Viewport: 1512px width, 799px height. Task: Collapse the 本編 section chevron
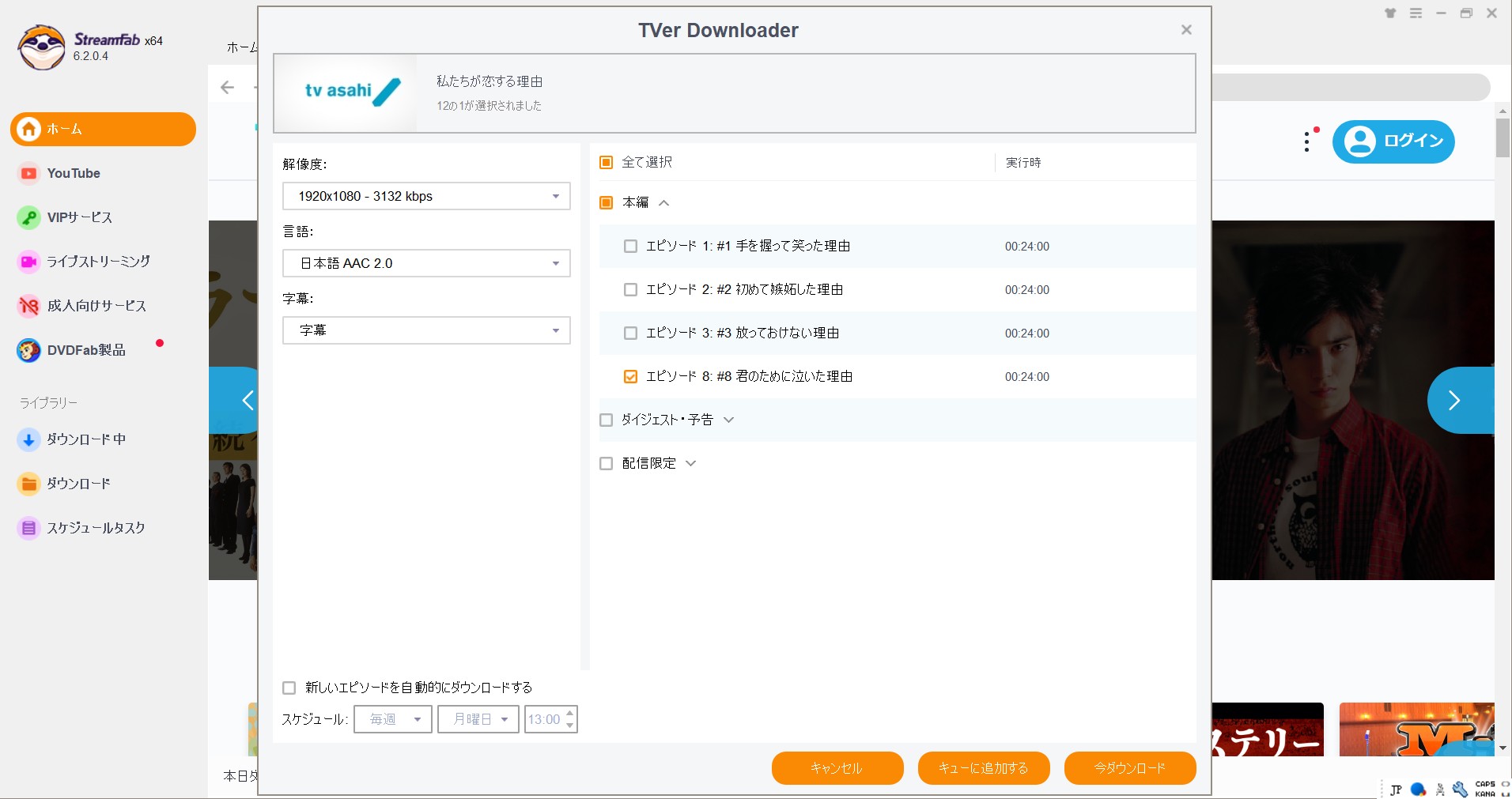click(x=664, y=203)
